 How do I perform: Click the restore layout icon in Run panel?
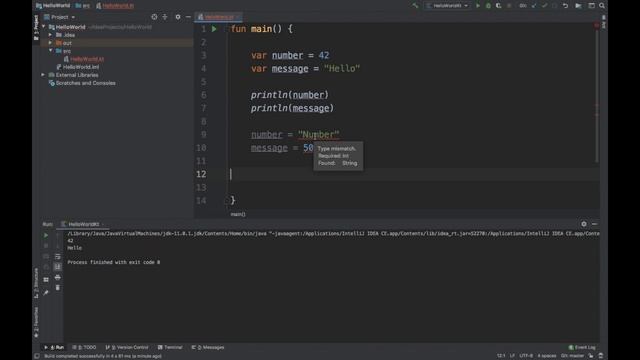(x=46, y=280)
